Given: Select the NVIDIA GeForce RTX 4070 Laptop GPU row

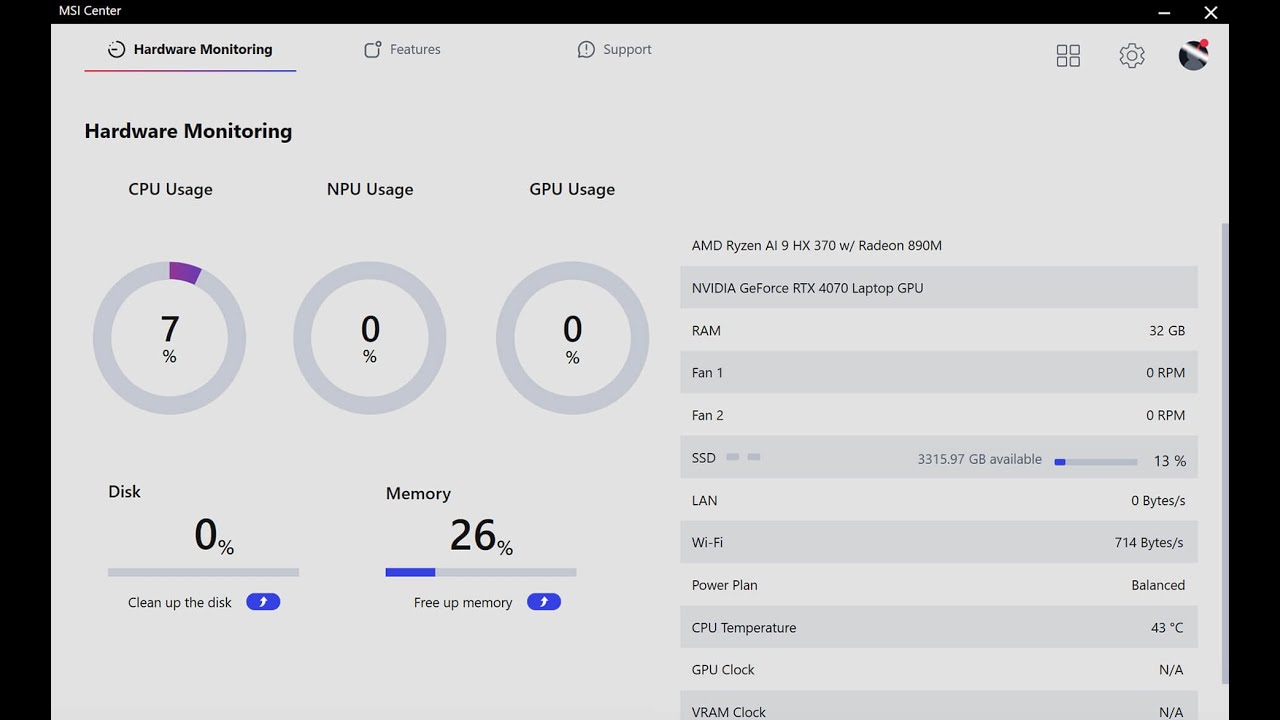Looking at the screenshot, I should [939, 288].
